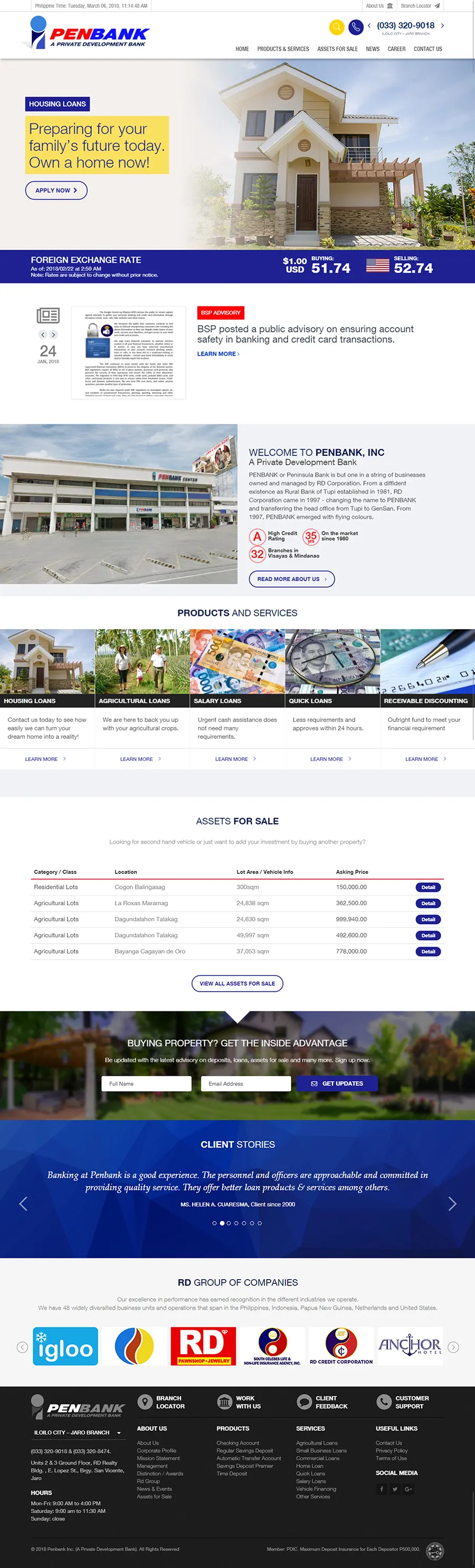Click PDIC member seal in footer

pyautogui.click(x=435, y=1551)
